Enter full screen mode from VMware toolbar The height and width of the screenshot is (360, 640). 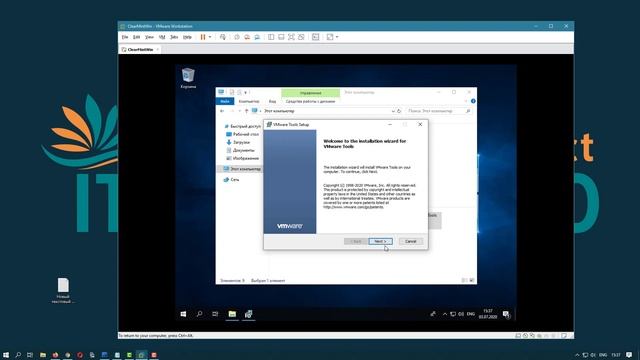tap(291, 37)
